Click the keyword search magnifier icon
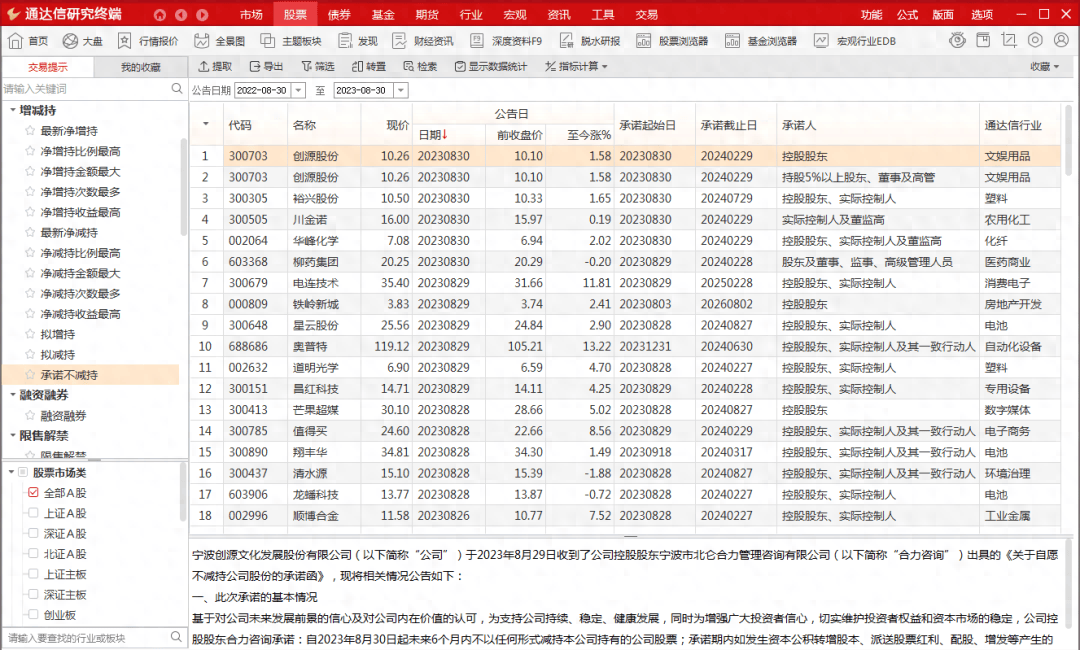The height and width of the screenshot is (650, 1080). [x=177, y=89]
